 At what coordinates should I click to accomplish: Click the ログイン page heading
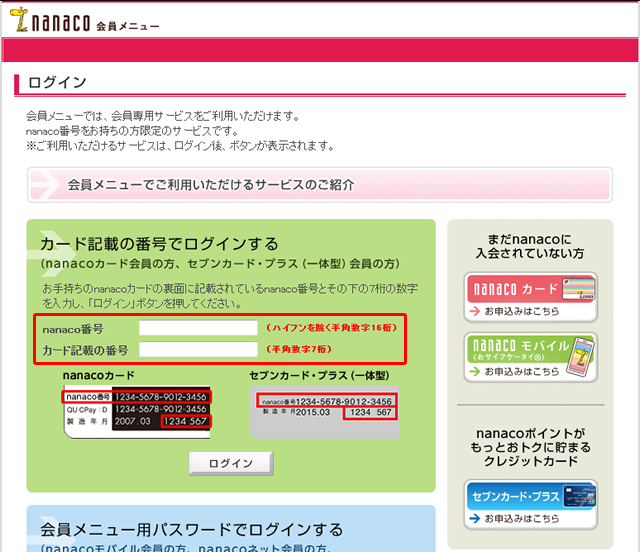pos(57,82)
